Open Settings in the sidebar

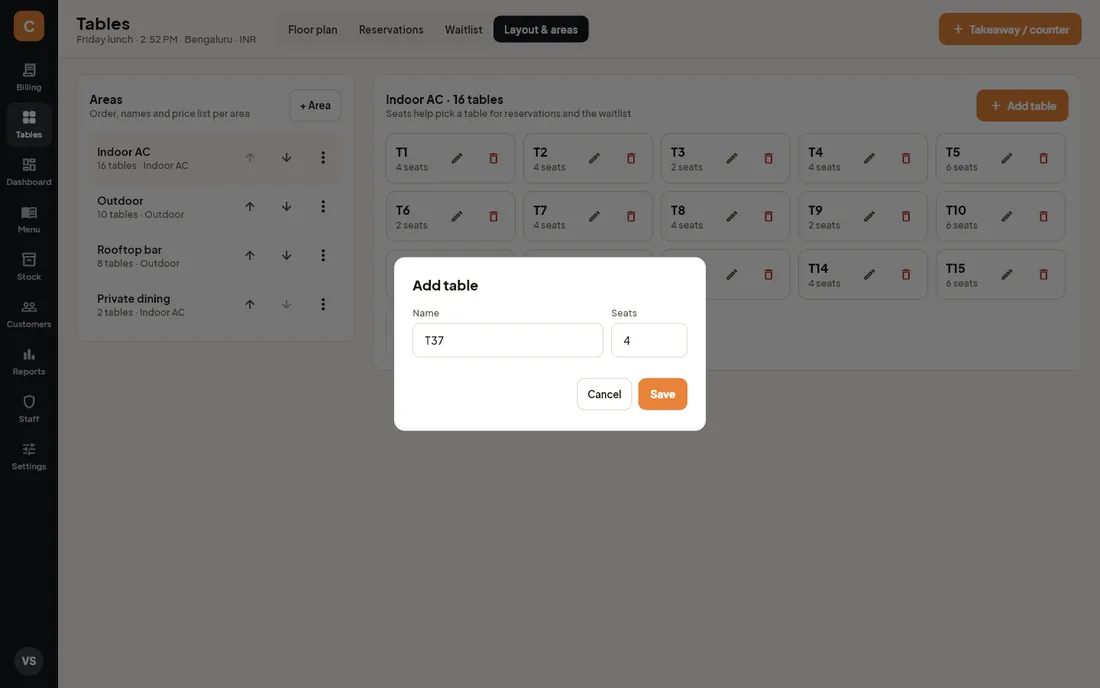(x=29, y=456)
